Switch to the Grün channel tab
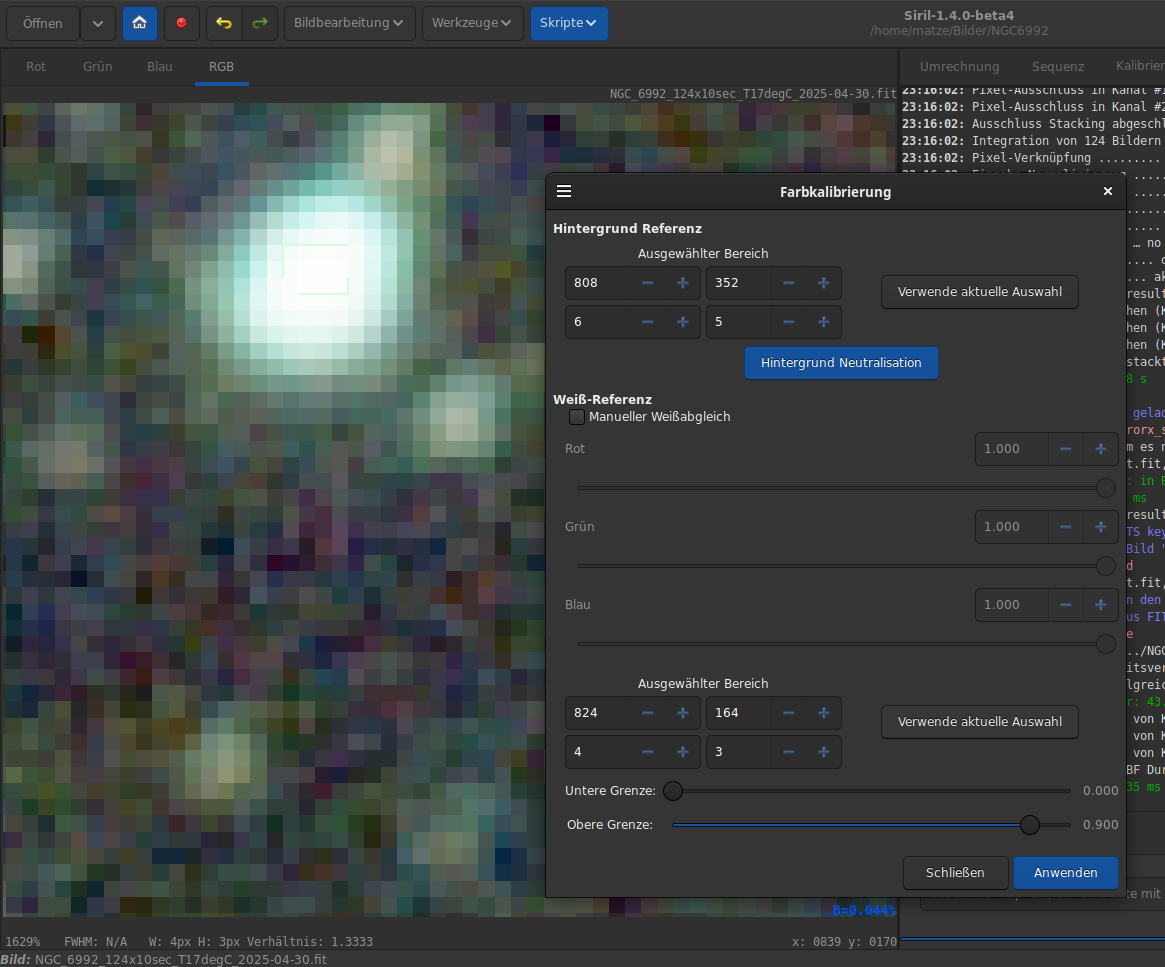Image resolution: width=1165 pixels, height=967 pixels. coord(97,67)
